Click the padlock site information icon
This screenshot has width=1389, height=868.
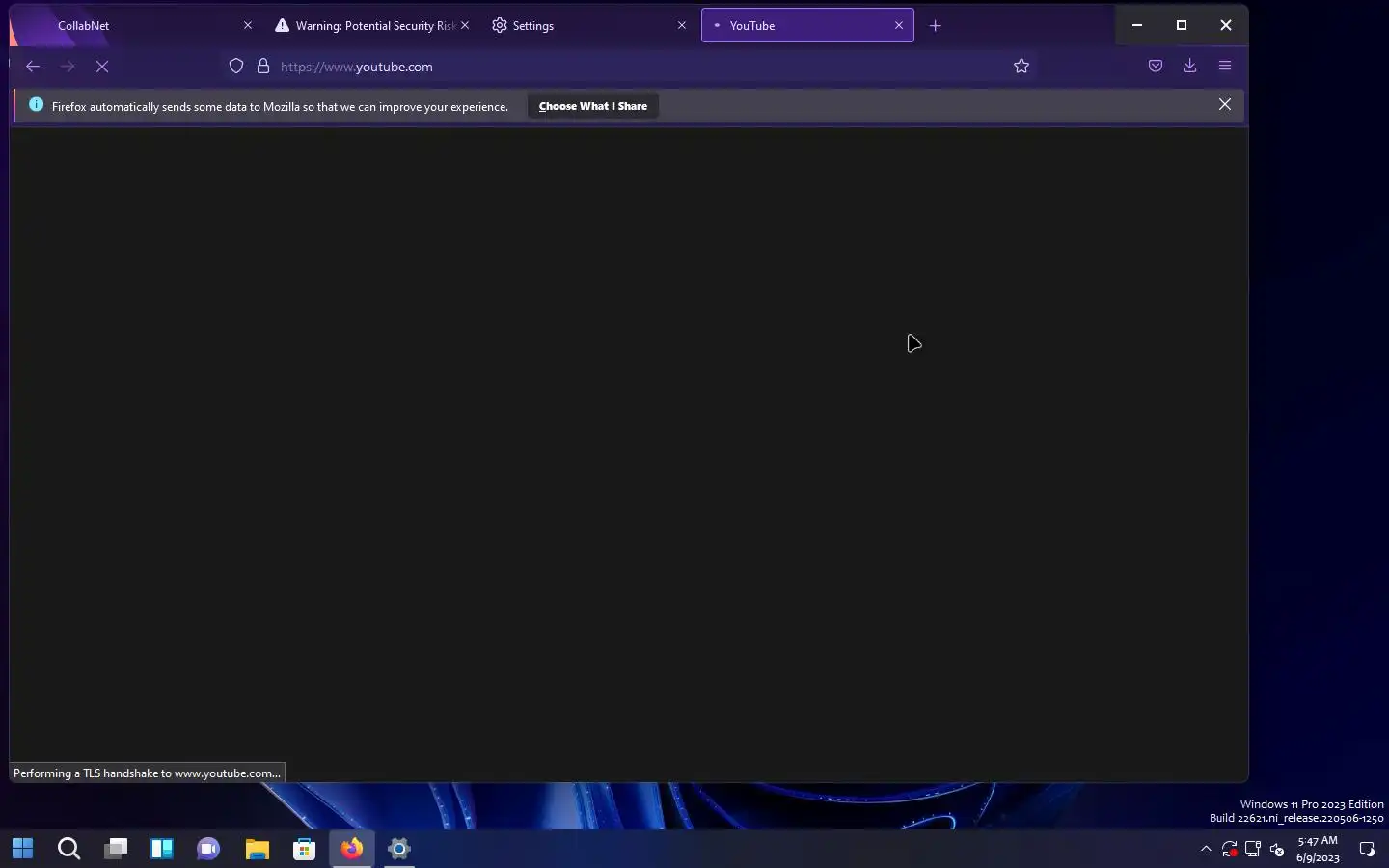pyautogui.click(x=262, y=67)
